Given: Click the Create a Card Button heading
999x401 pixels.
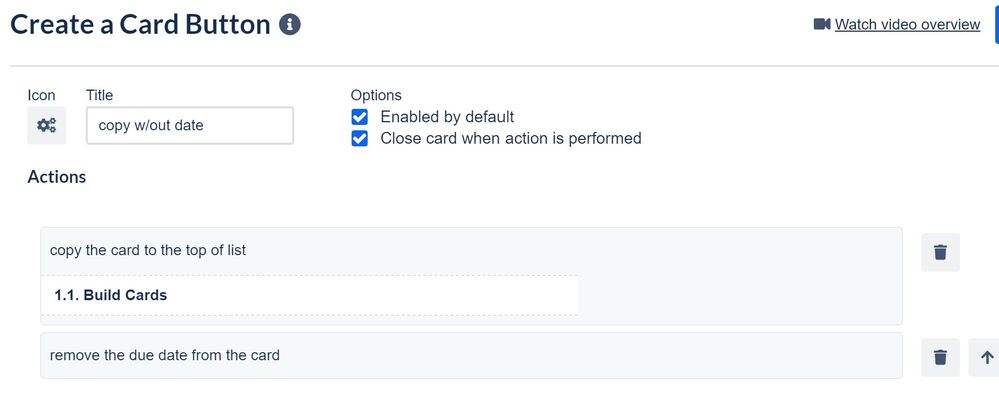Looking at the screenshot, I should tap(140, 25).
